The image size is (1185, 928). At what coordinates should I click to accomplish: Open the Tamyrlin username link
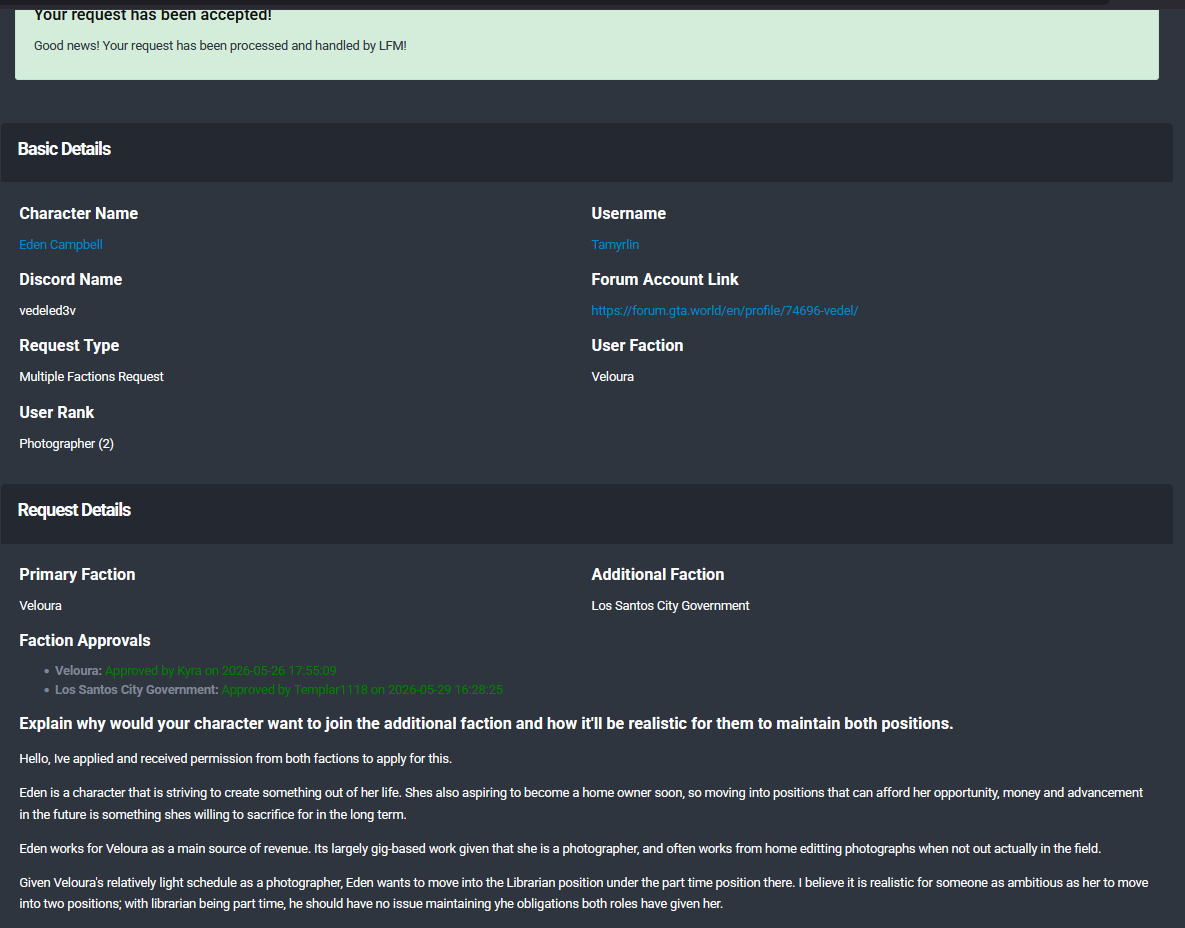click(614, 245)
